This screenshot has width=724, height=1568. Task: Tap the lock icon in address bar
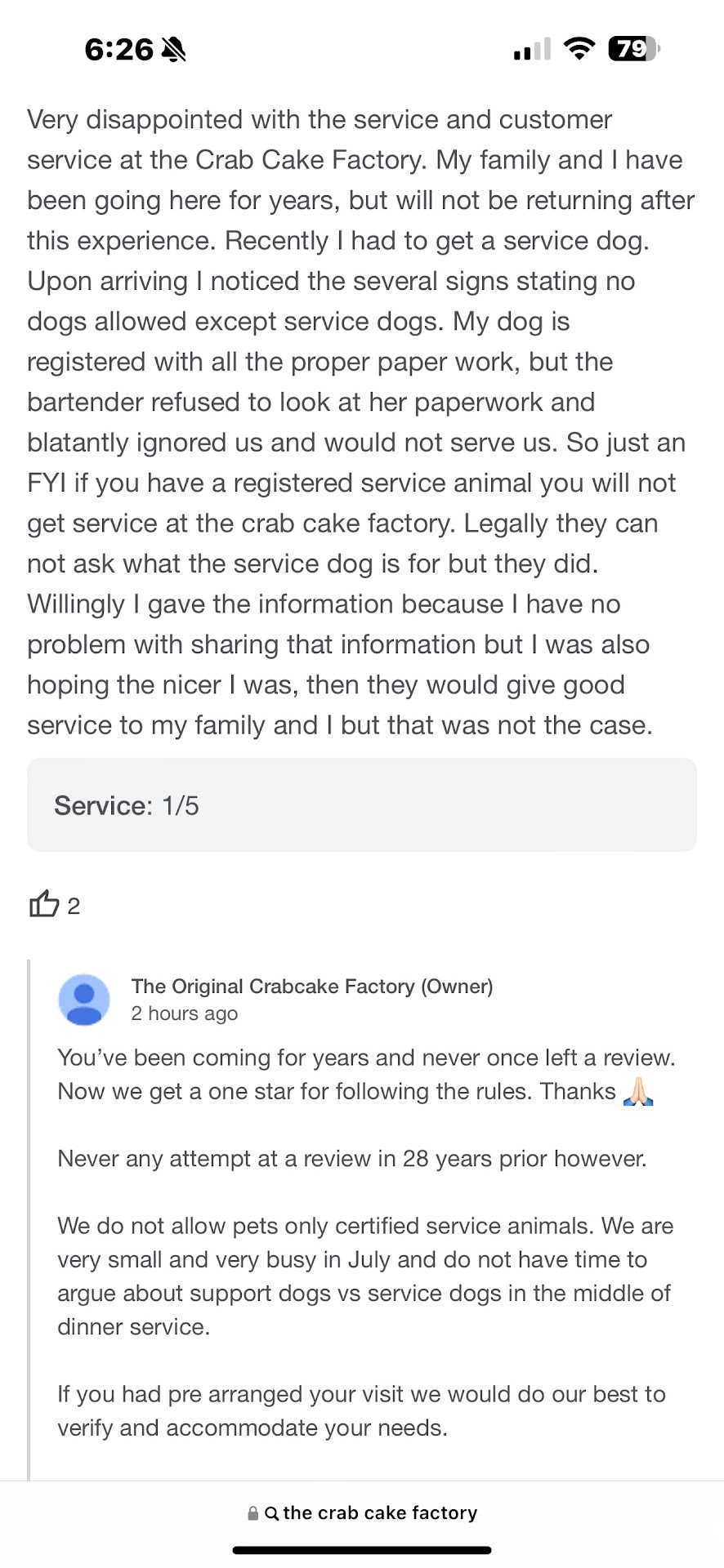(x=253, y=1513)
